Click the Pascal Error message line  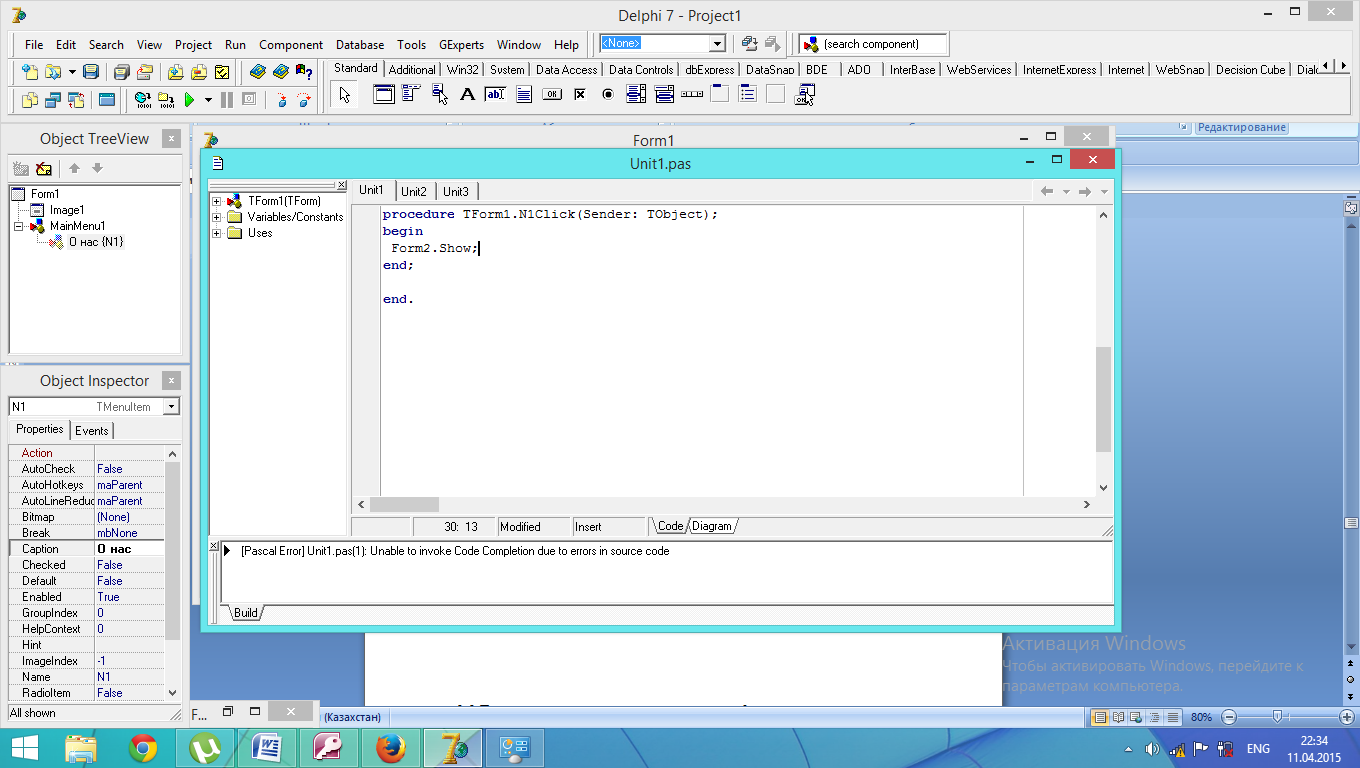click(x=455, y=551)
